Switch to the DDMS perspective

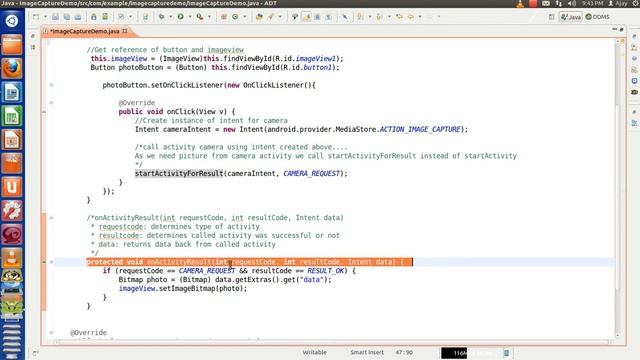pyautogui.click(x=598, y=17)
